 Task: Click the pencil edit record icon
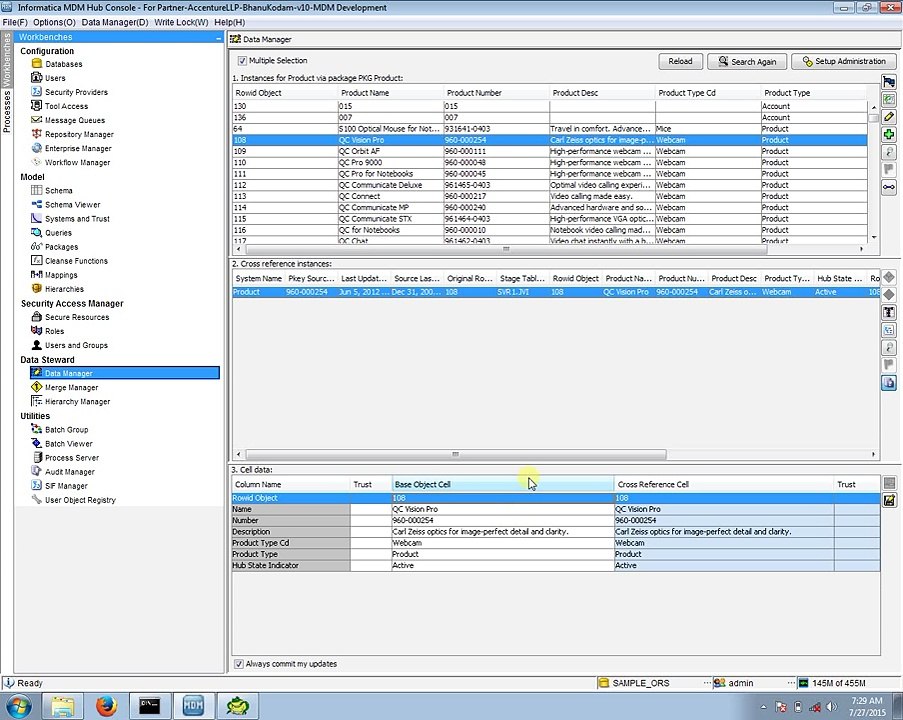pos(889,117)
